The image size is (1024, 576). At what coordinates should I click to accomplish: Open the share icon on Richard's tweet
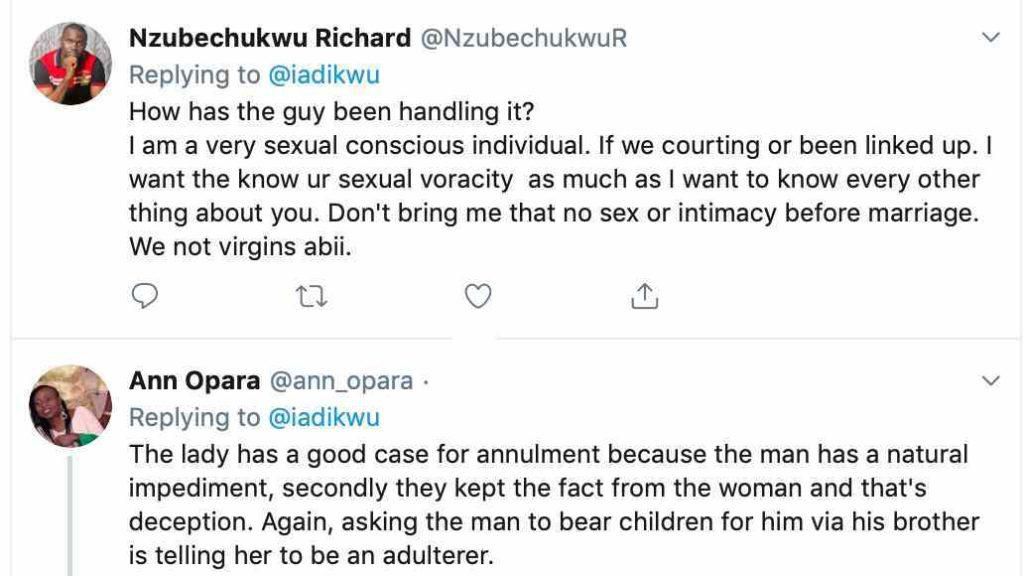click(646, 295)
